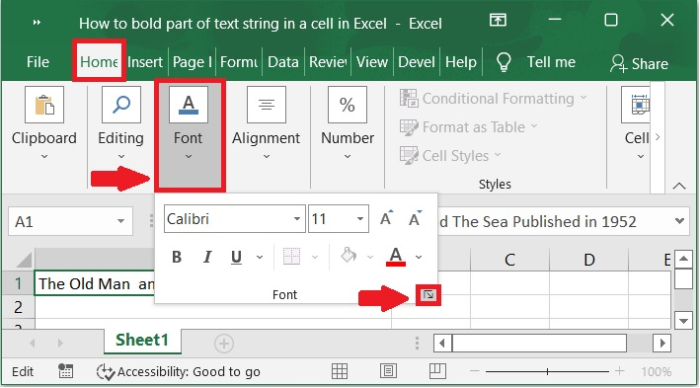Select row 1 header
The height and width of the screenshot is (388, 700).
tap(18, 283)
